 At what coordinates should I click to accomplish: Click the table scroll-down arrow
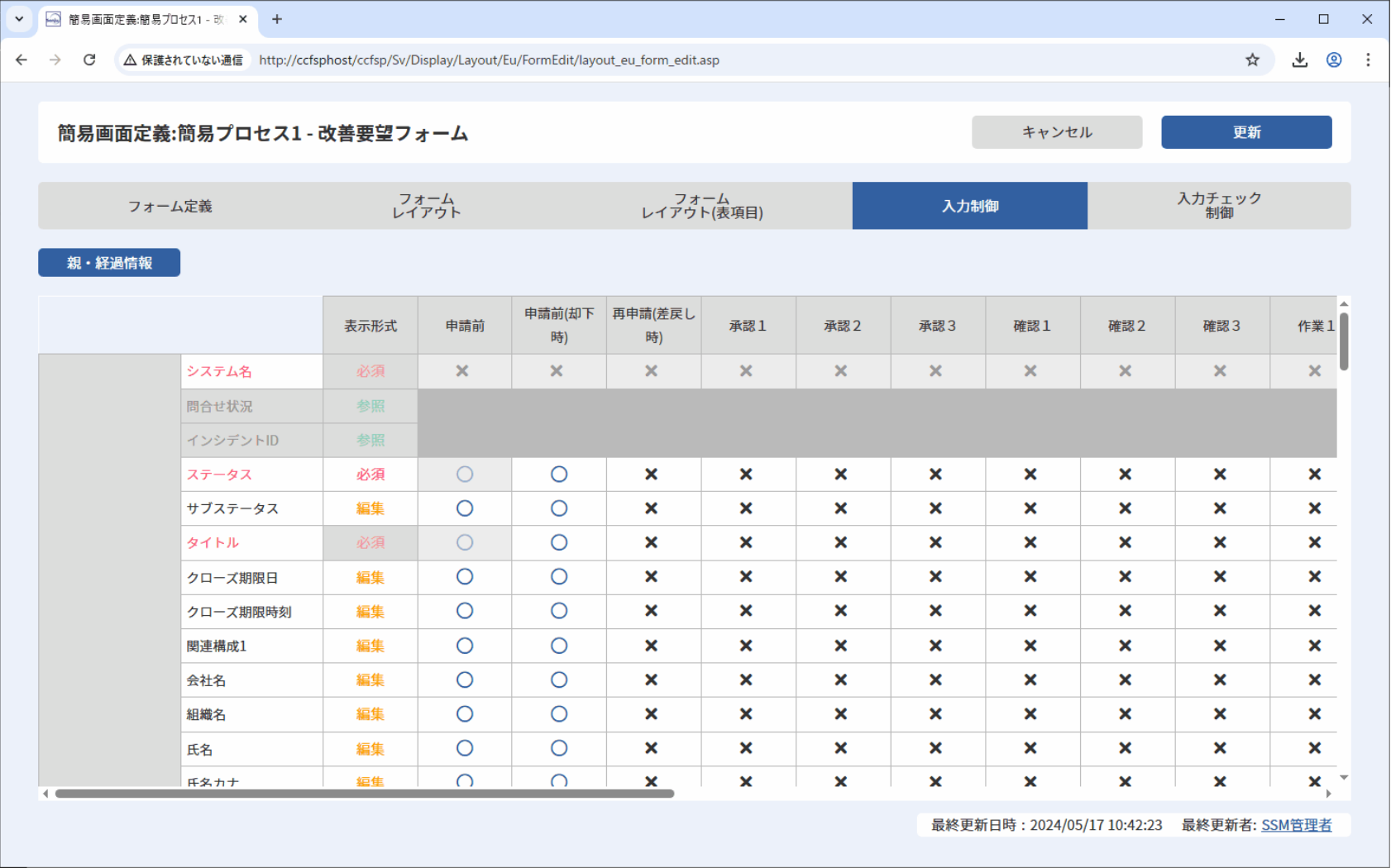pyautogui.click(x=1344, y=777)
